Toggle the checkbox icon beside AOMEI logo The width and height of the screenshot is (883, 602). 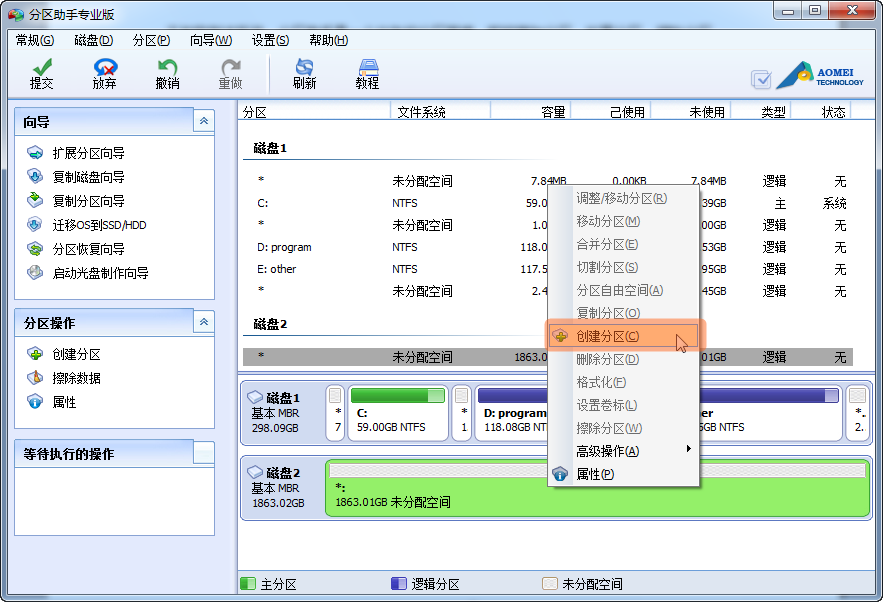click(761, 79)
